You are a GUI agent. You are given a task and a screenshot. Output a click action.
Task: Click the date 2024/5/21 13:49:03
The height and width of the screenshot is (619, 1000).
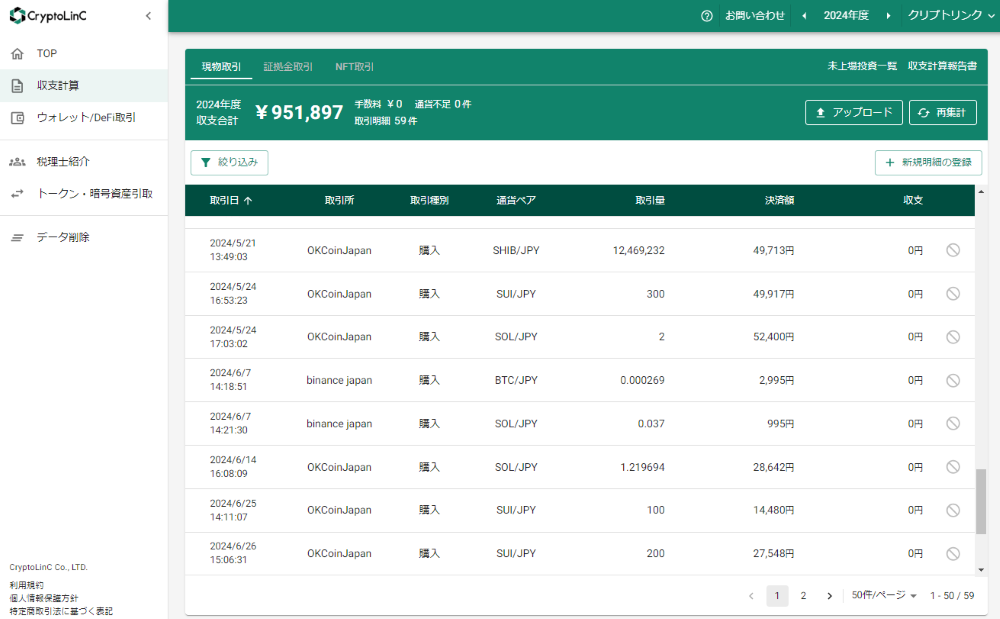pos(233,250)
